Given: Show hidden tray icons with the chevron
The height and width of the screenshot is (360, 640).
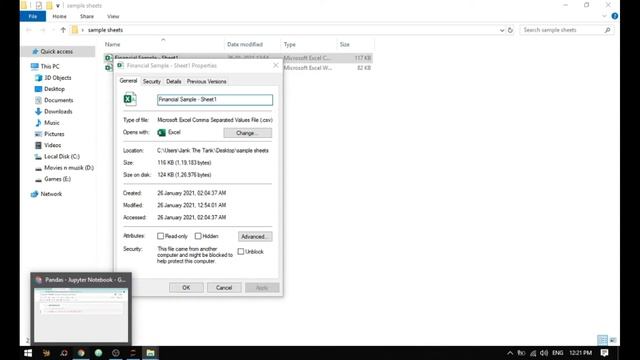Looking at the screenshot, I should tap(510, 353).
